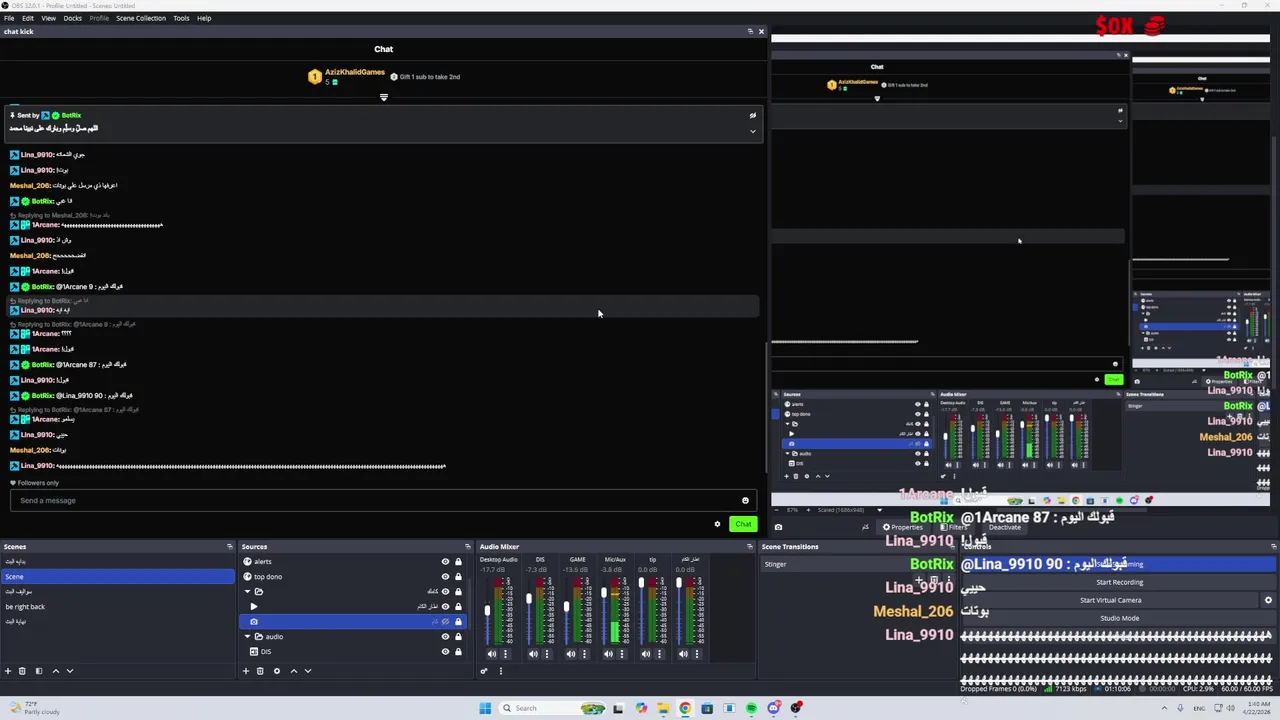Click the green Chat send button

743,524
